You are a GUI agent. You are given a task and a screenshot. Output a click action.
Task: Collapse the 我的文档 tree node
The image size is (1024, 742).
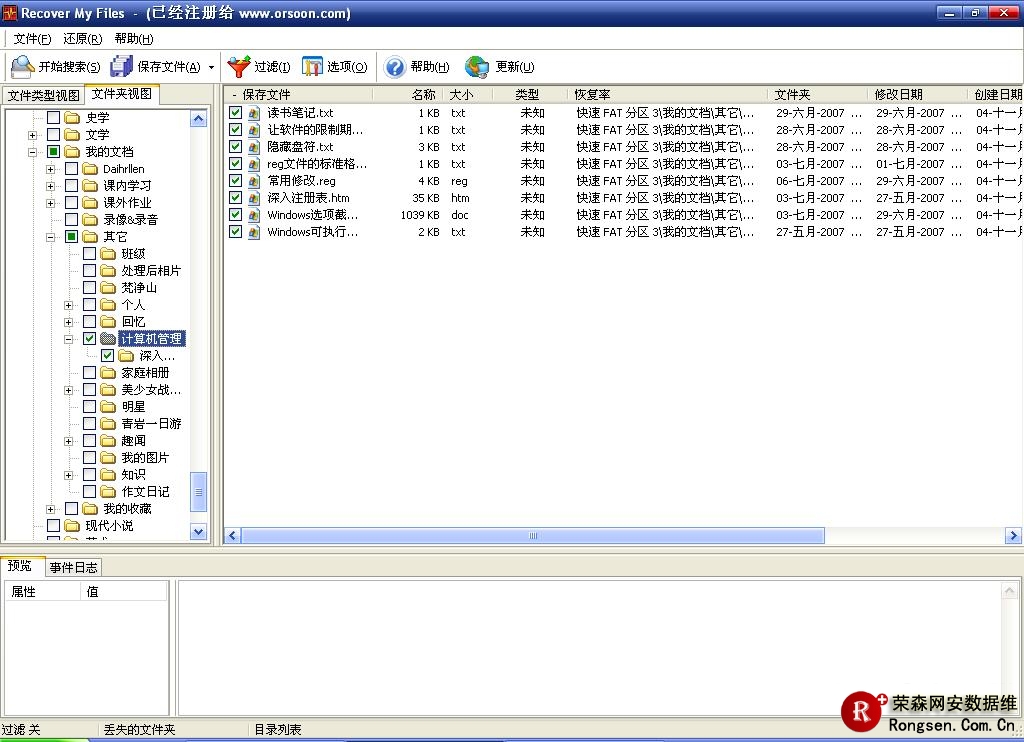pos(33,152)
